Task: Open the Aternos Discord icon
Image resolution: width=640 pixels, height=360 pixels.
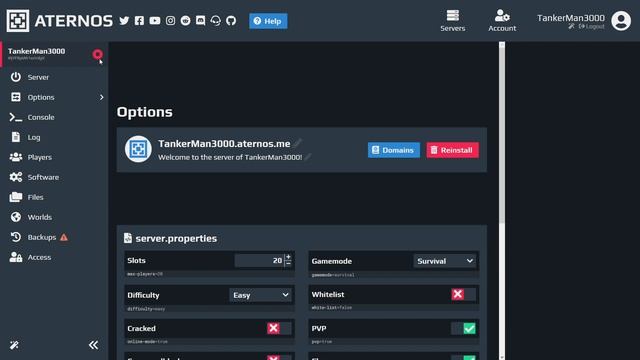Action: pyautogui.click(x=200, y=20)
